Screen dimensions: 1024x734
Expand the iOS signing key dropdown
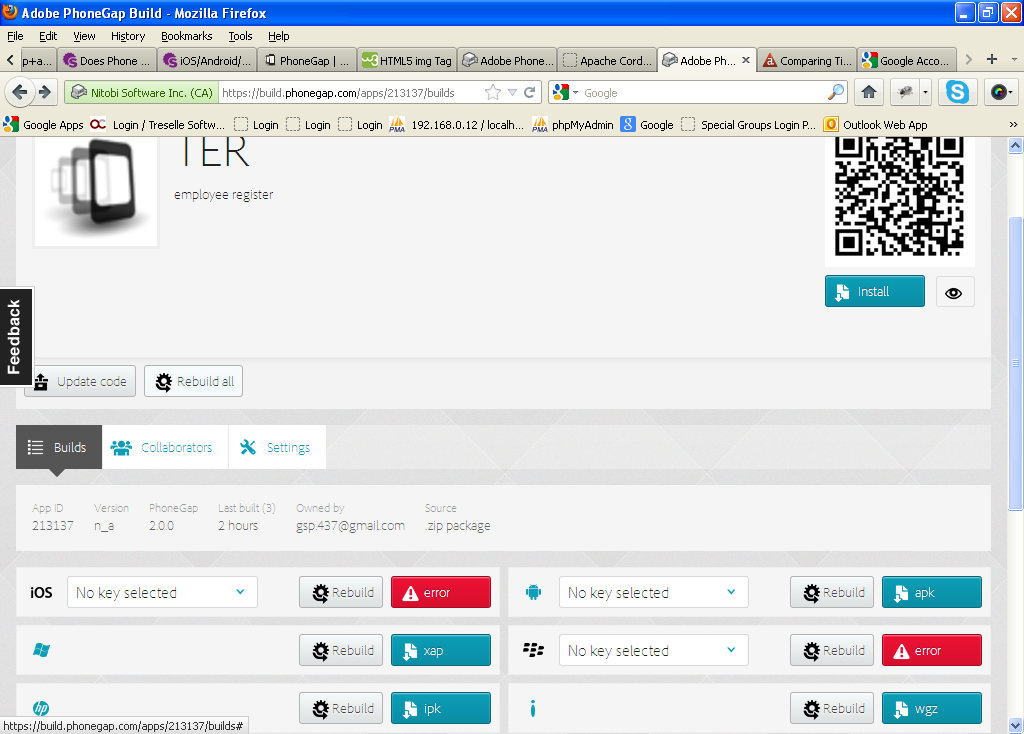[x=162, y=593]
